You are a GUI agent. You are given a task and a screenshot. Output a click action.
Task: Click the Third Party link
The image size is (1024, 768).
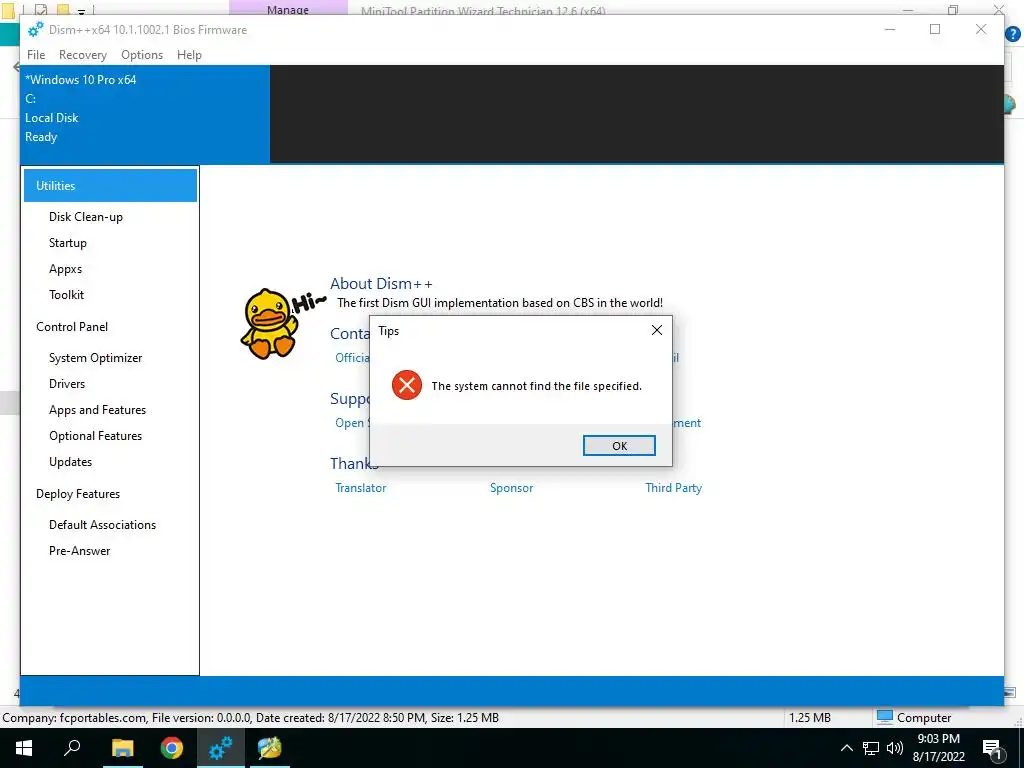673,488
